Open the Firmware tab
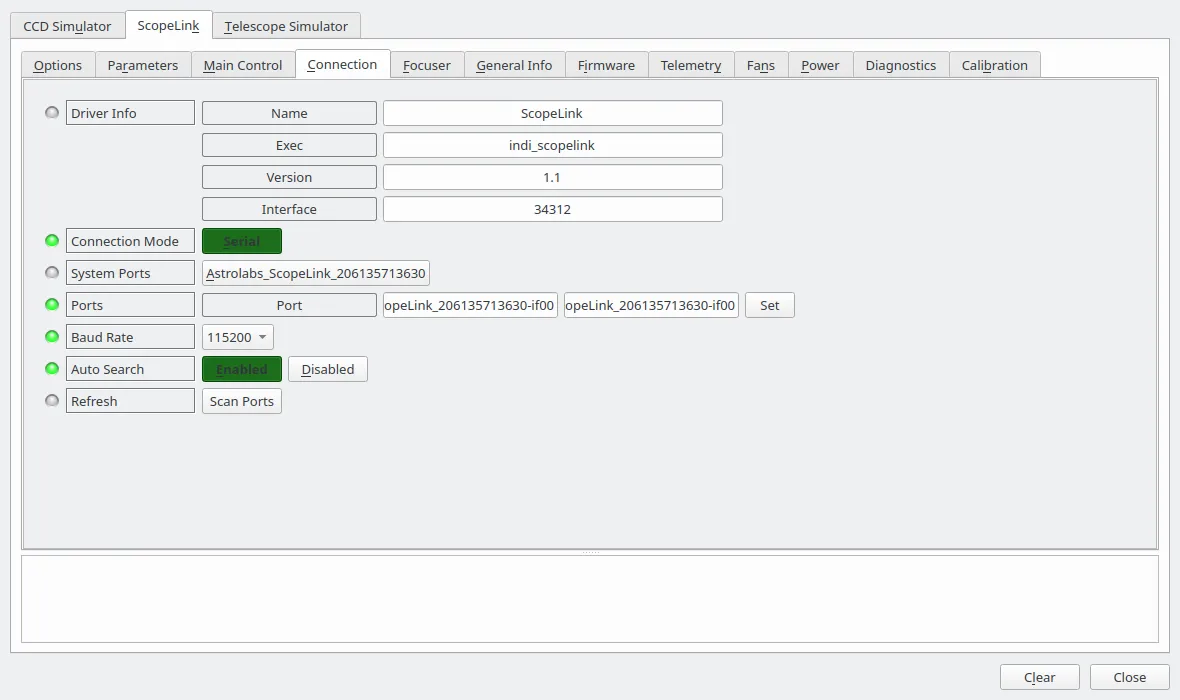The image size is (1180, 700). [607, 65]
